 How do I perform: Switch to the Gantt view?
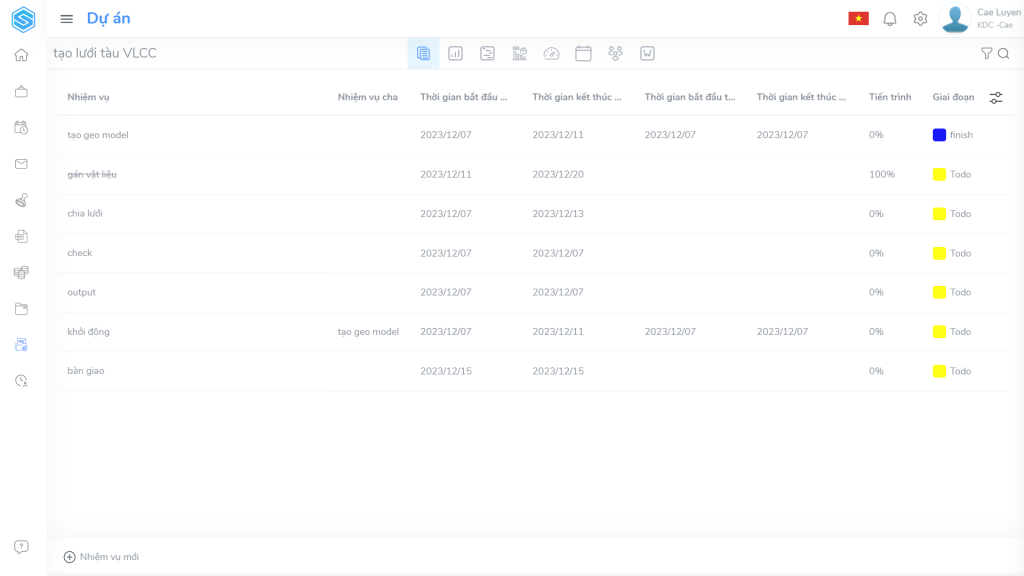click(x=487, y=54)
